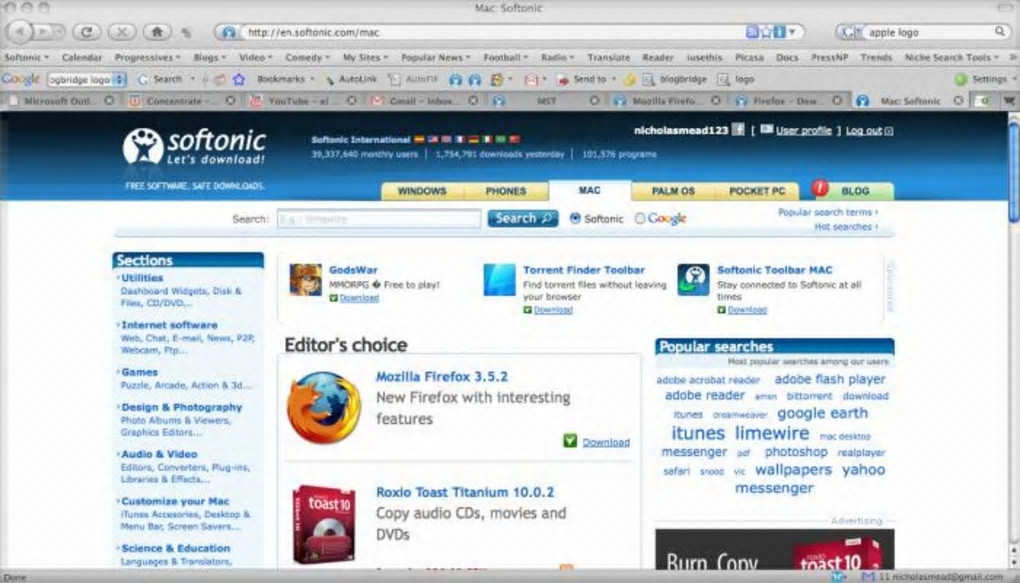Viewport: 1020px width, 583px height.
Task: Click the Torrent Finder Toolbar icon
Action: tap(499, 280)
